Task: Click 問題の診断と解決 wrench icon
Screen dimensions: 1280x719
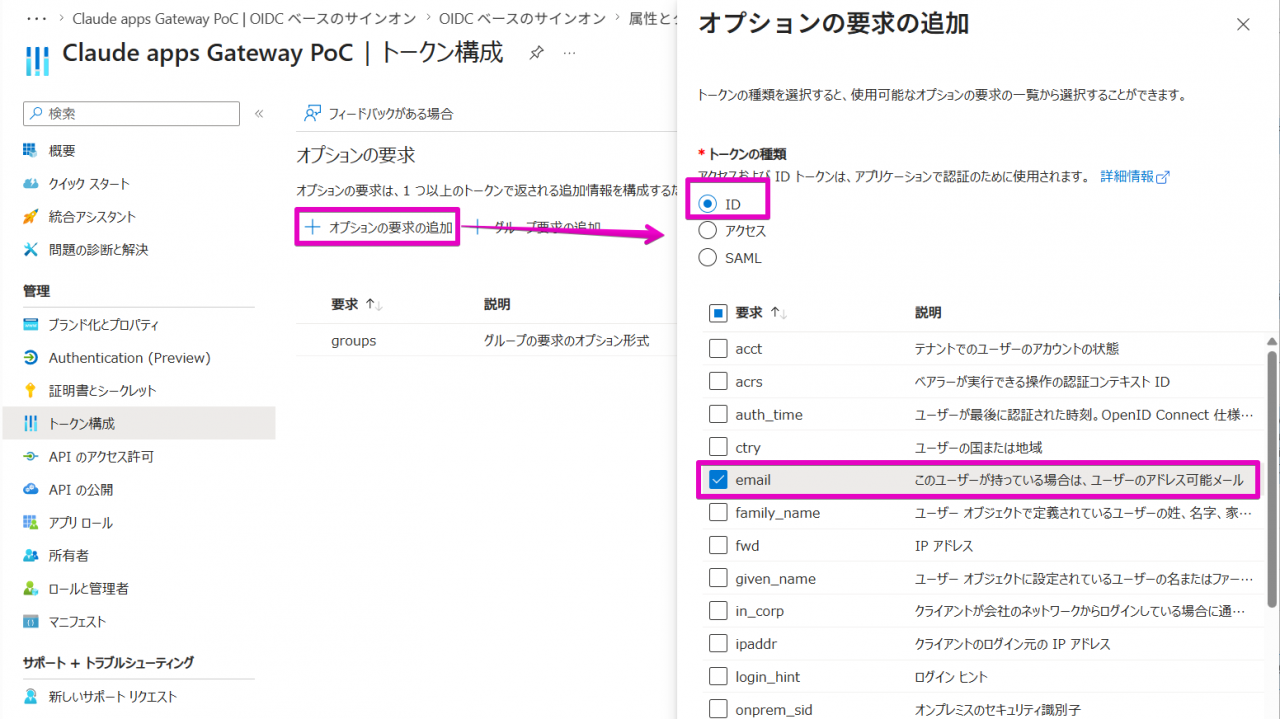Action: pos(31,250)
